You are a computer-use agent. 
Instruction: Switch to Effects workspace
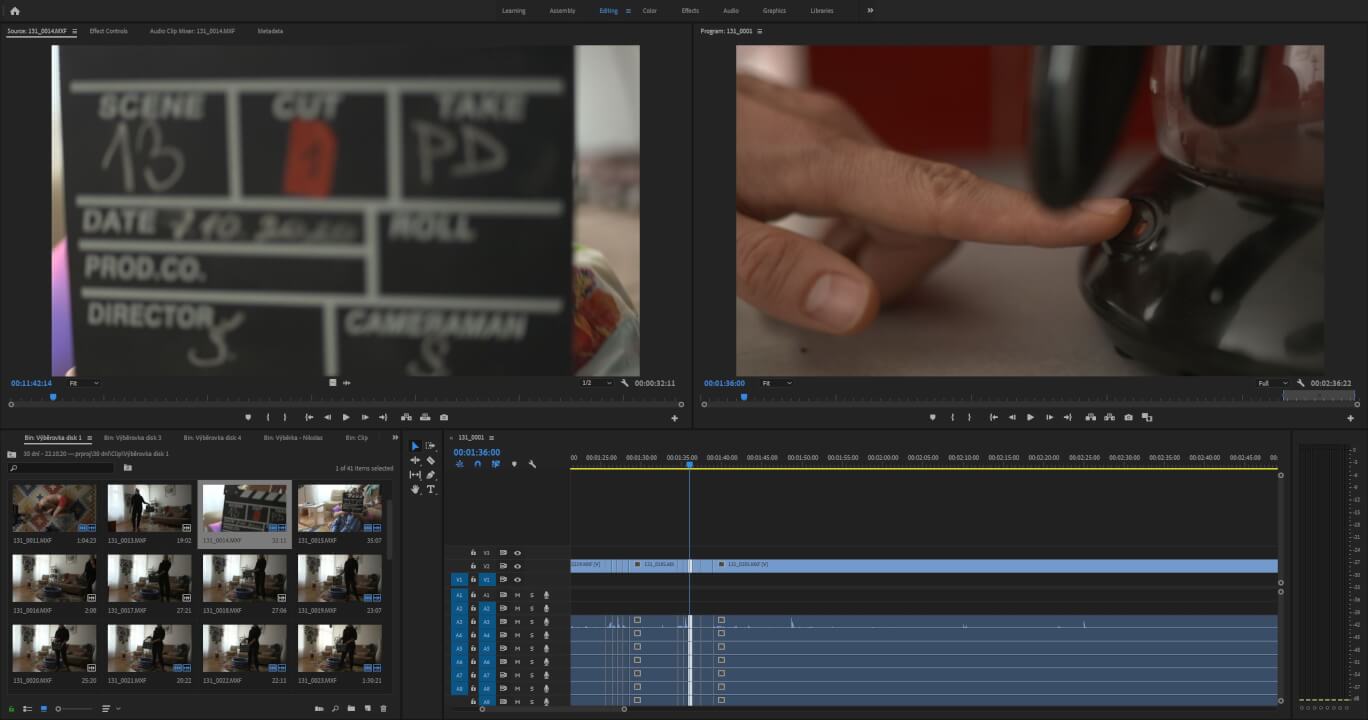[690, 10]
